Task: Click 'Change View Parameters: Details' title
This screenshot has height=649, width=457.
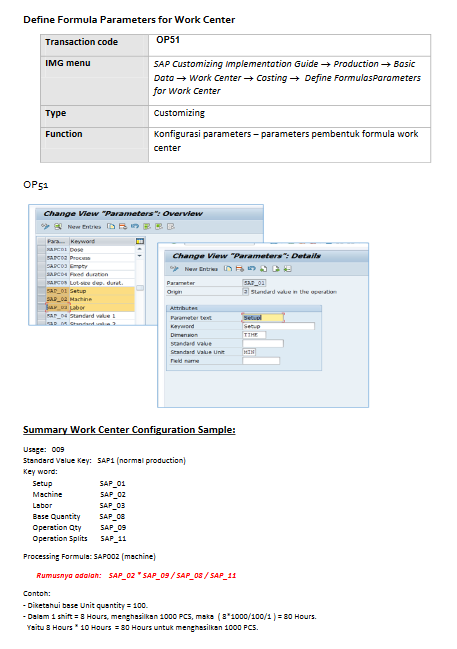Action: (x=247, y=256)
